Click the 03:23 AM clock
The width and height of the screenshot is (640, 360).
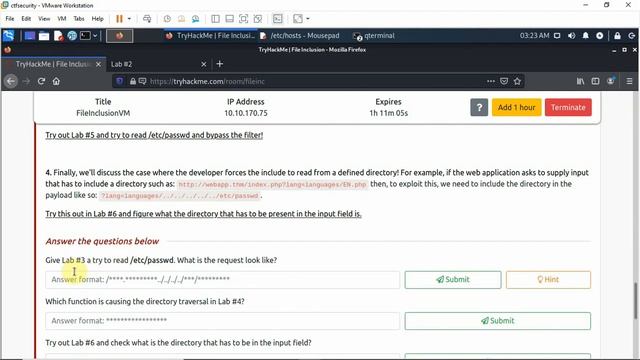pos(534,36)
